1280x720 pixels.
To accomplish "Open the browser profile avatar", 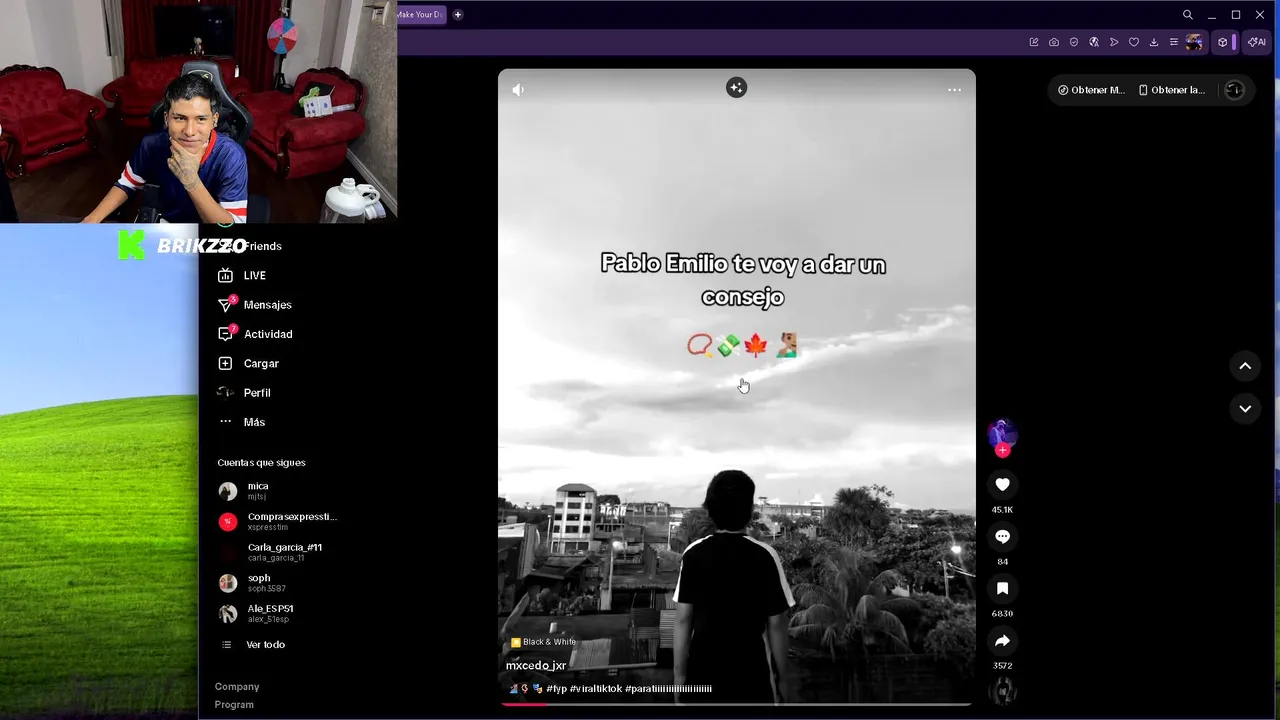I will (x=1194, y=42).
